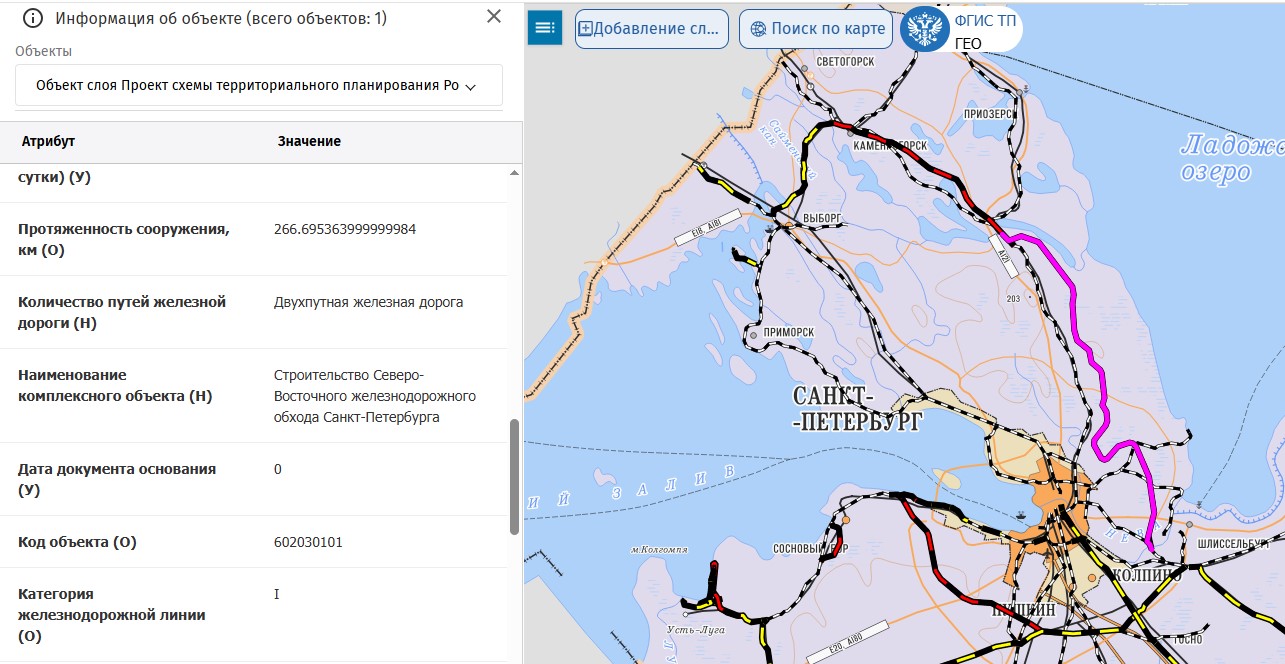Click the "Атрибут" column header
Screen dimensions: 1285x664
tap(48, 142)
